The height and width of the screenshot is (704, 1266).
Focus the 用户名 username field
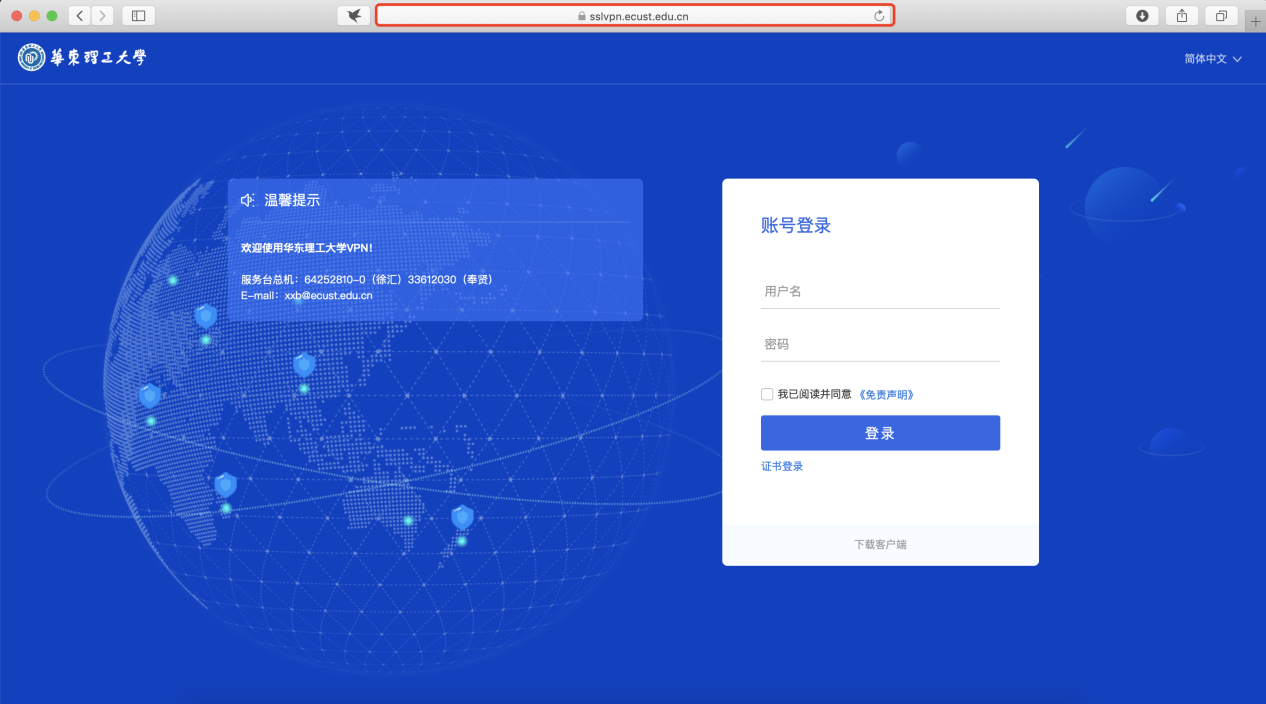tap(880, 291)
